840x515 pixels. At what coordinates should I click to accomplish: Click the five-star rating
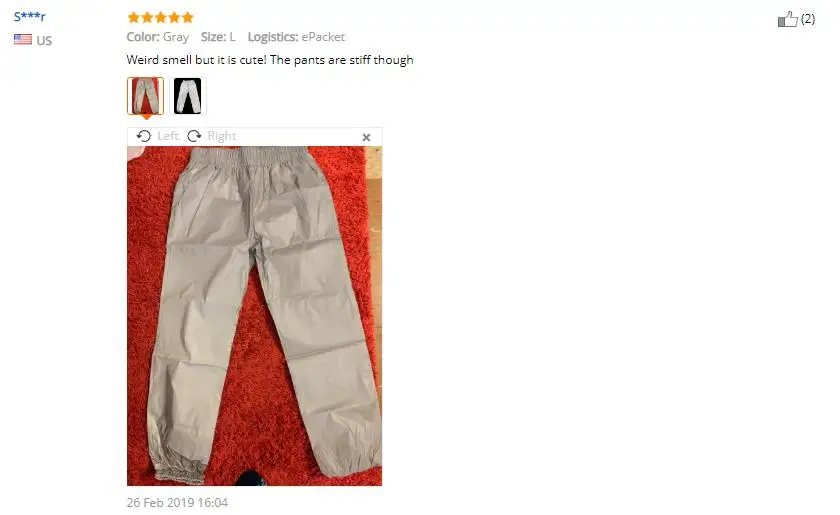click(160, 18)
